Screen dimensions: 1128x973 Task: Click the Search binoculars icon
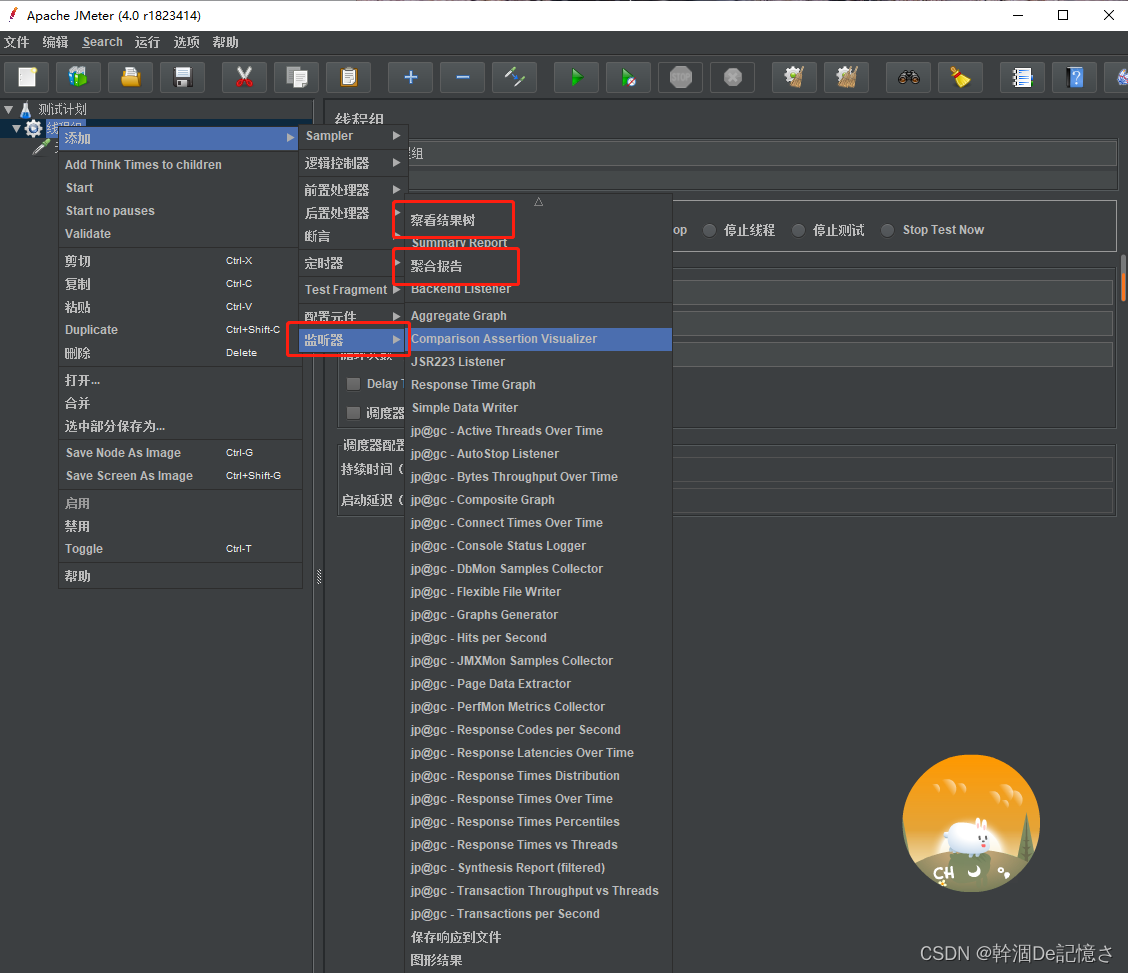pos(909,77)
